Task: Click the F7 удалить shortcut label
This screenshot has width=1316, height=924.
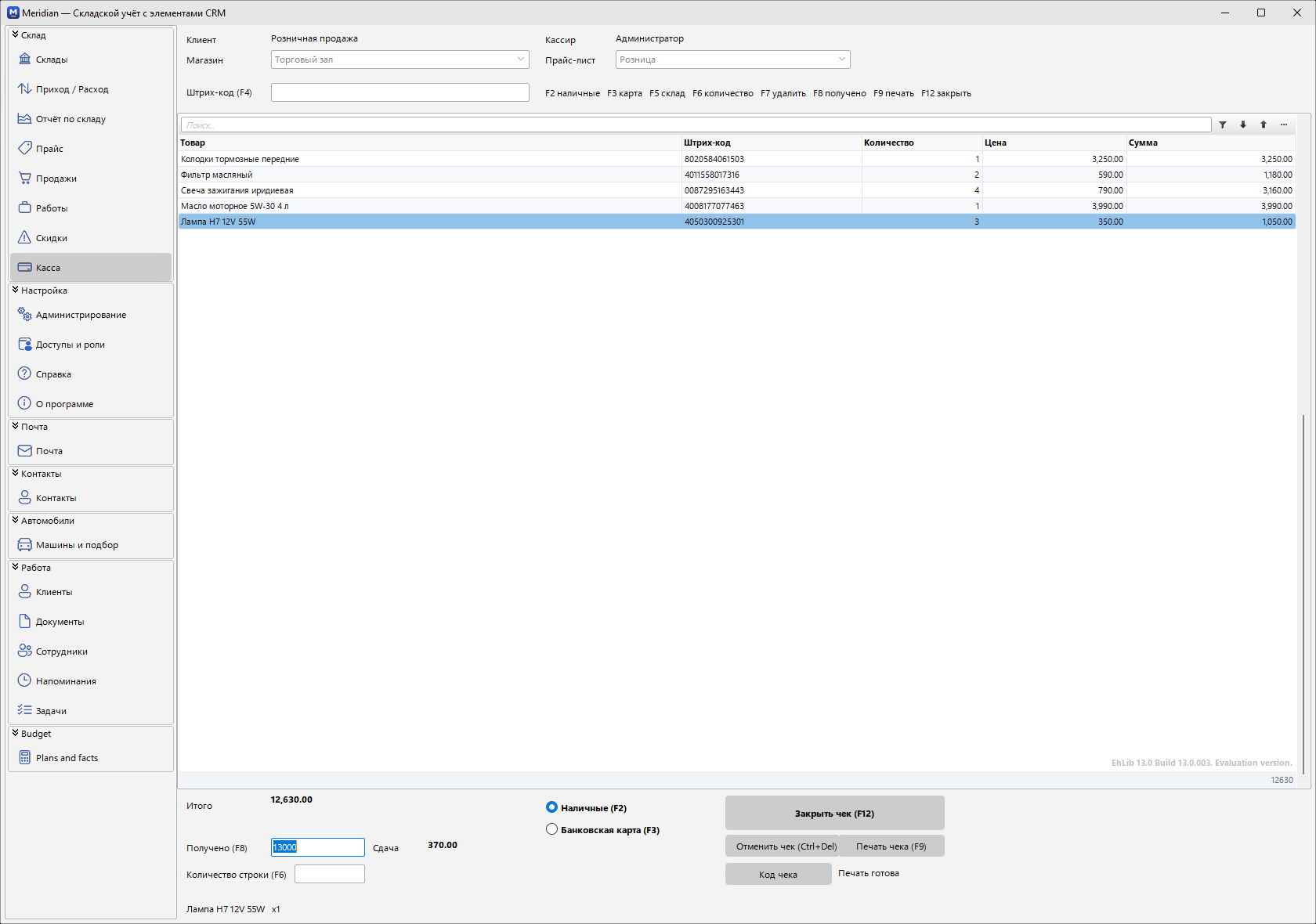Action: pos(783,93)
